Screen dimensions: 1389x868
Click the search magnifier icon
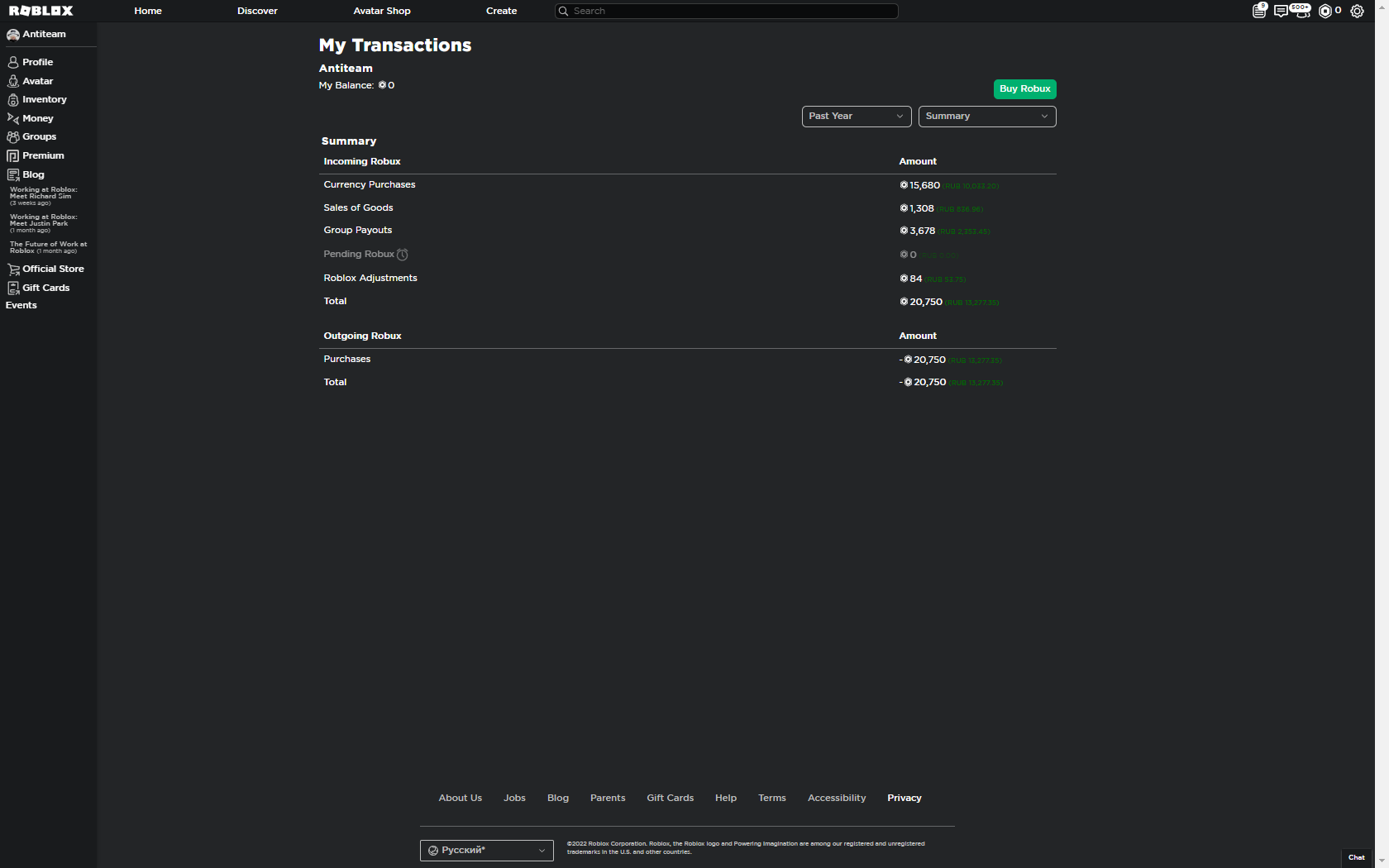pyautogui.click(x=564, y=11)
